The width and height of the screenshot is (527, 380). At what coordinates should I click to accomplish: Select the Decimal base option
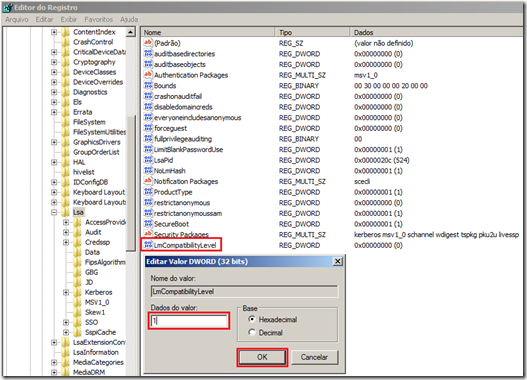pyautogui.click(x=252, y=333)
